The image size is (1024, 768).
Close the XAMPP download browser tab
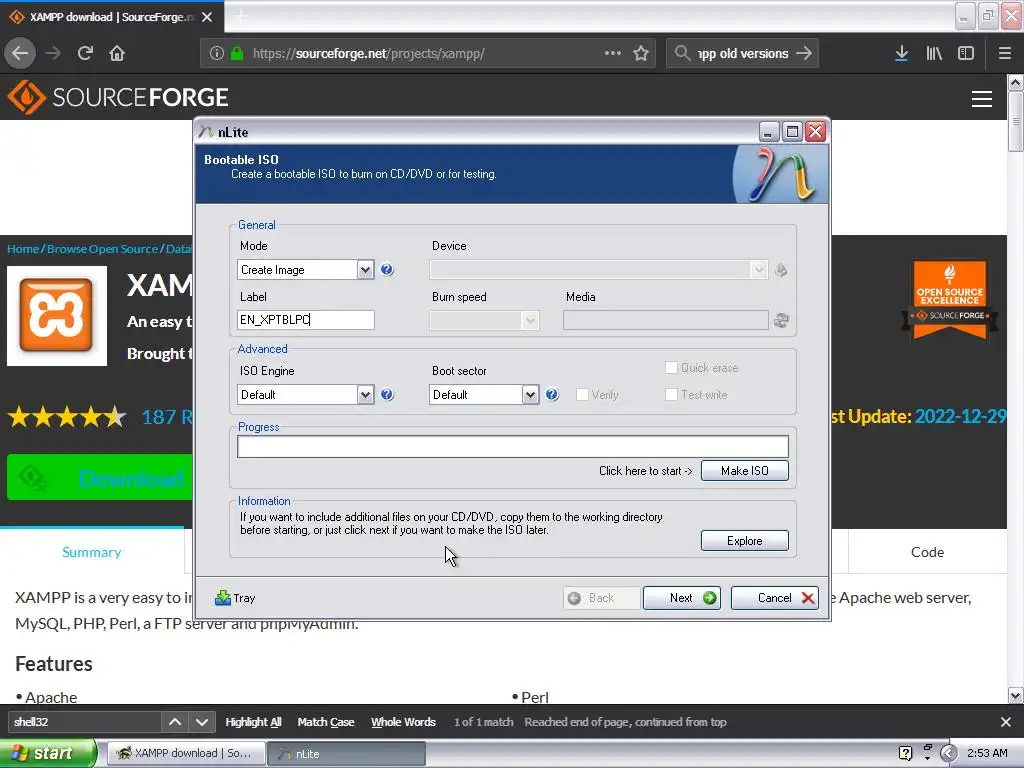207,17
